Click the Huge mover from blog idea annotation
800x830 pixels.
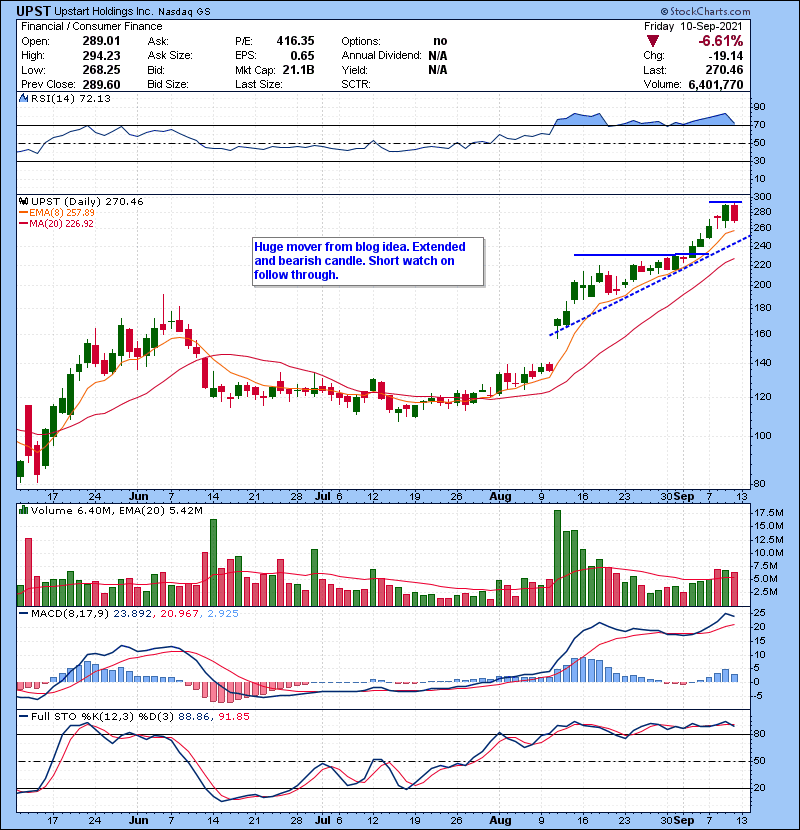[x=368, y=261]
